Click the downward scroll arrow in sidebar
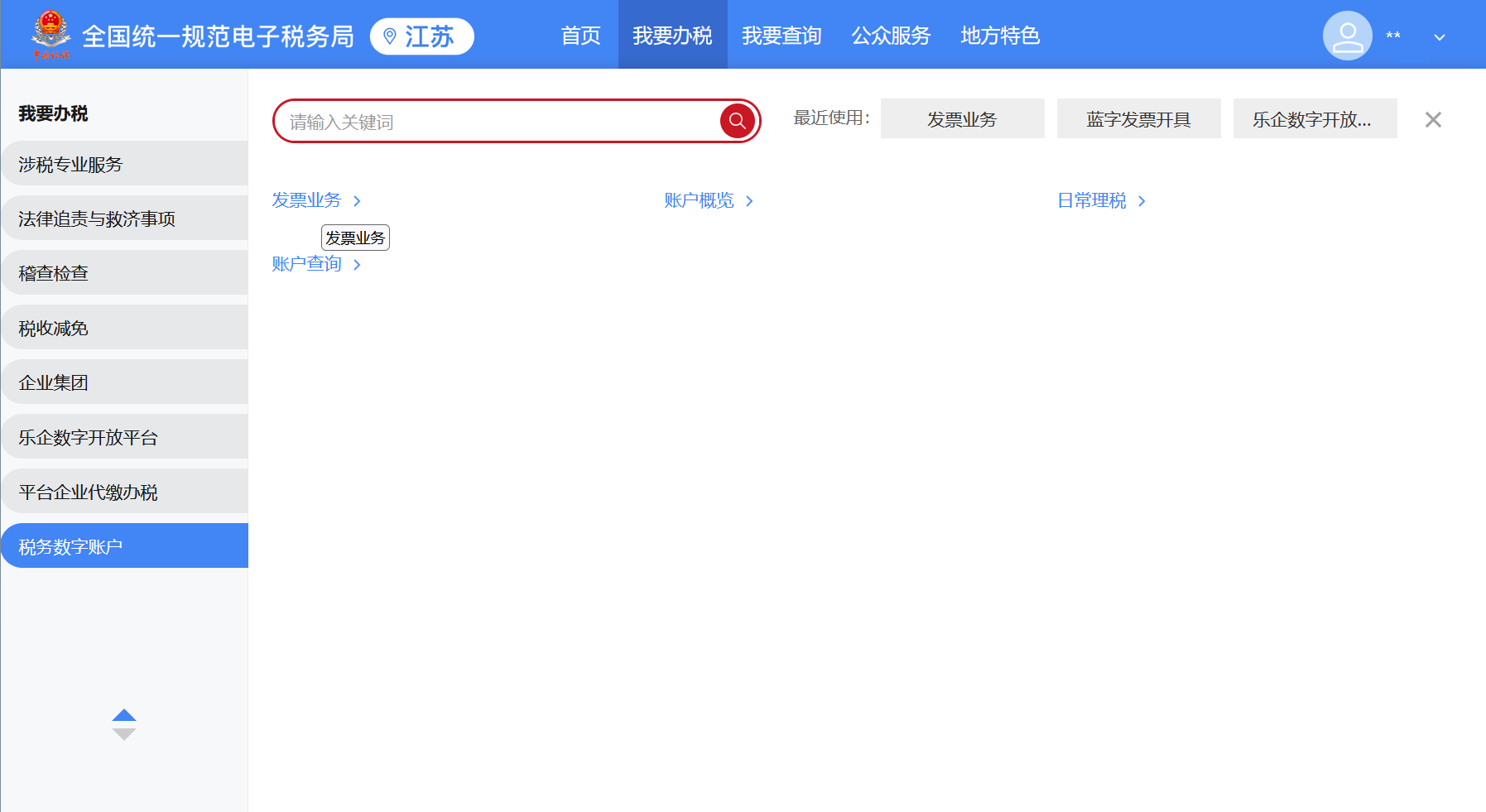This screenshot has width=1486, height=812. (123, 733)
